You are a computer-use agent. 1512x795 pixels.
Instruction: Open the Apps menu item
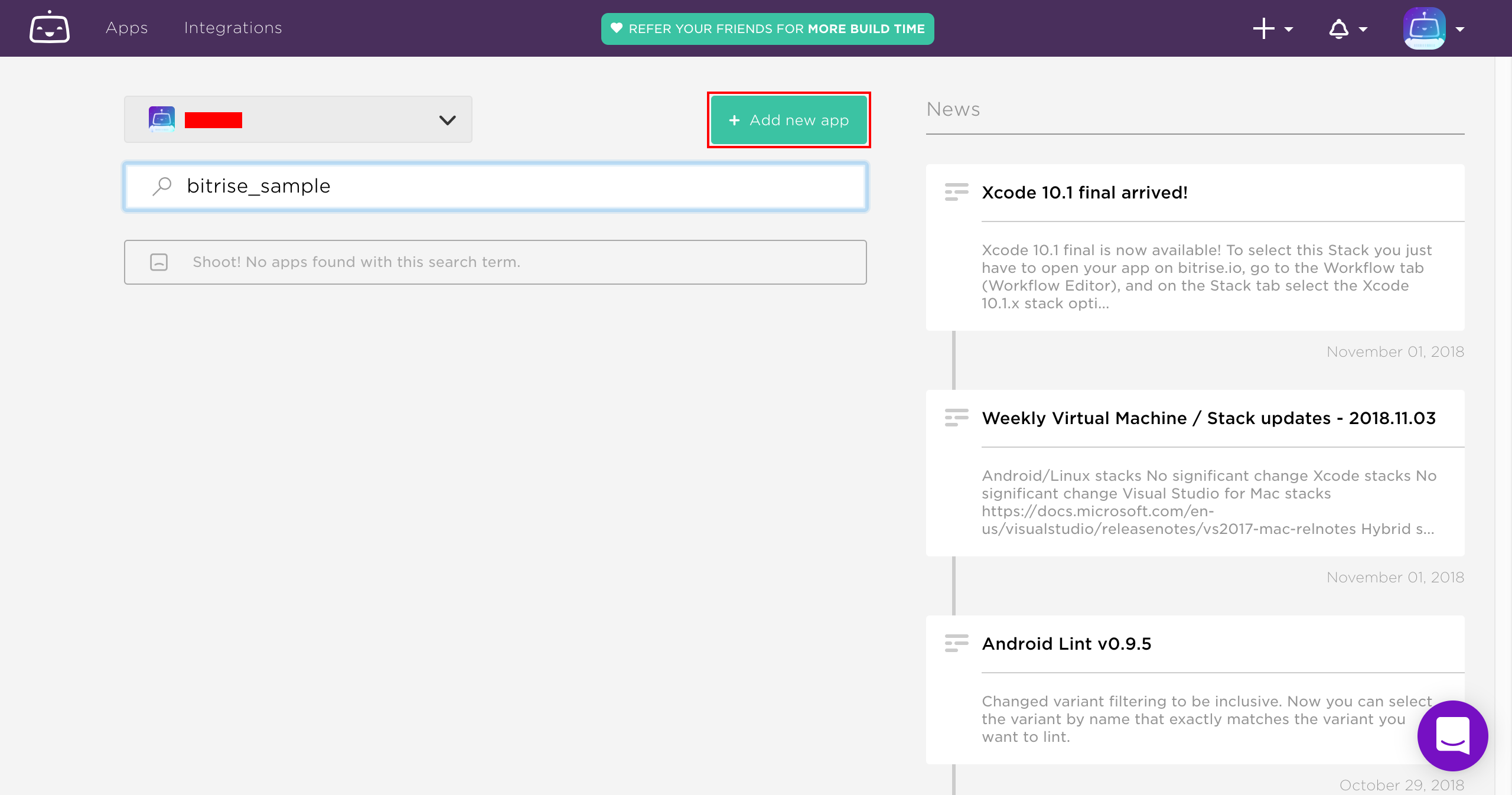click(126, 28)
